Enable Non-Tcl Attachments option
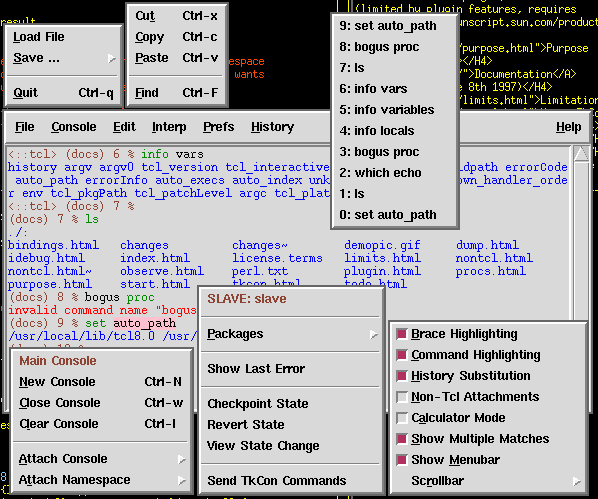 pyautogui.click(x=402, y=397)
